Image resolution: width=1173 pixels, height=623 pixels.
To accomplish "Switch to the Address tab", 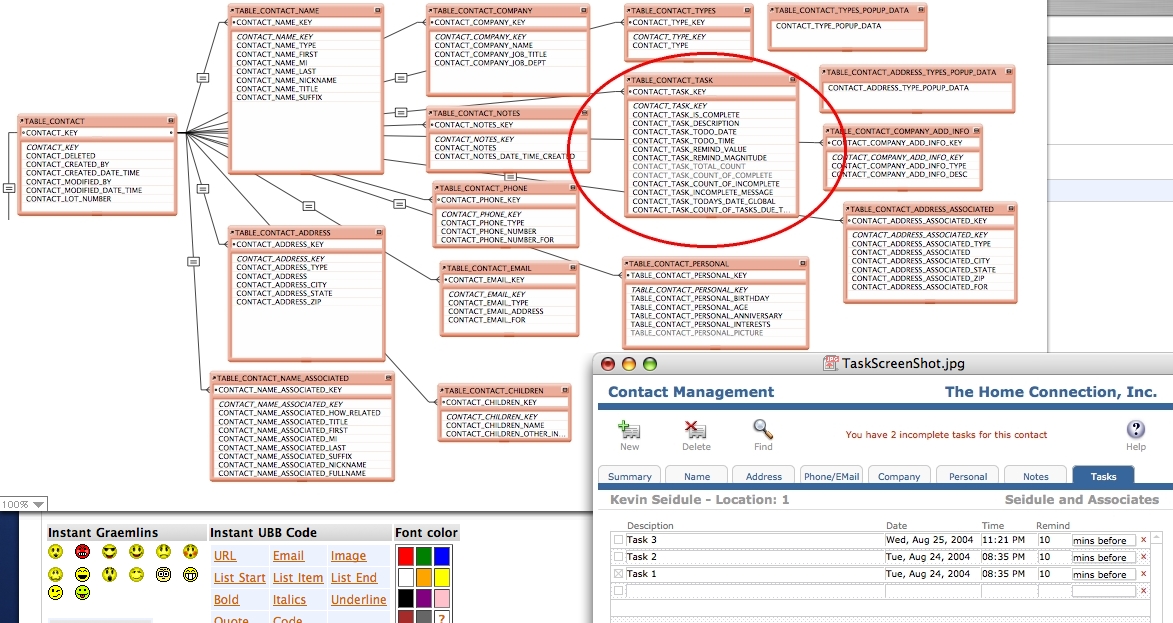I will (764, 476).
